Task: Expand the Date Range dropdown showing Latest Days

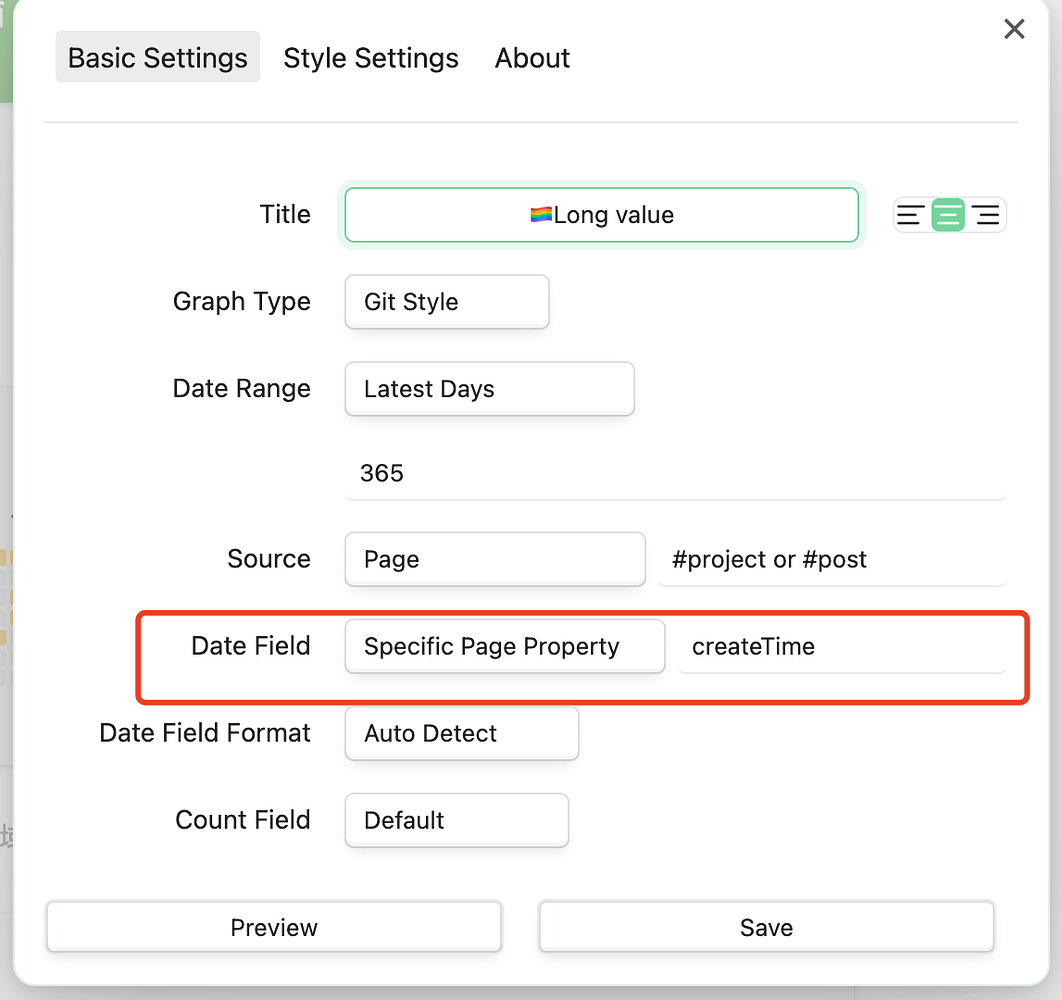Action: coord(489,389)
